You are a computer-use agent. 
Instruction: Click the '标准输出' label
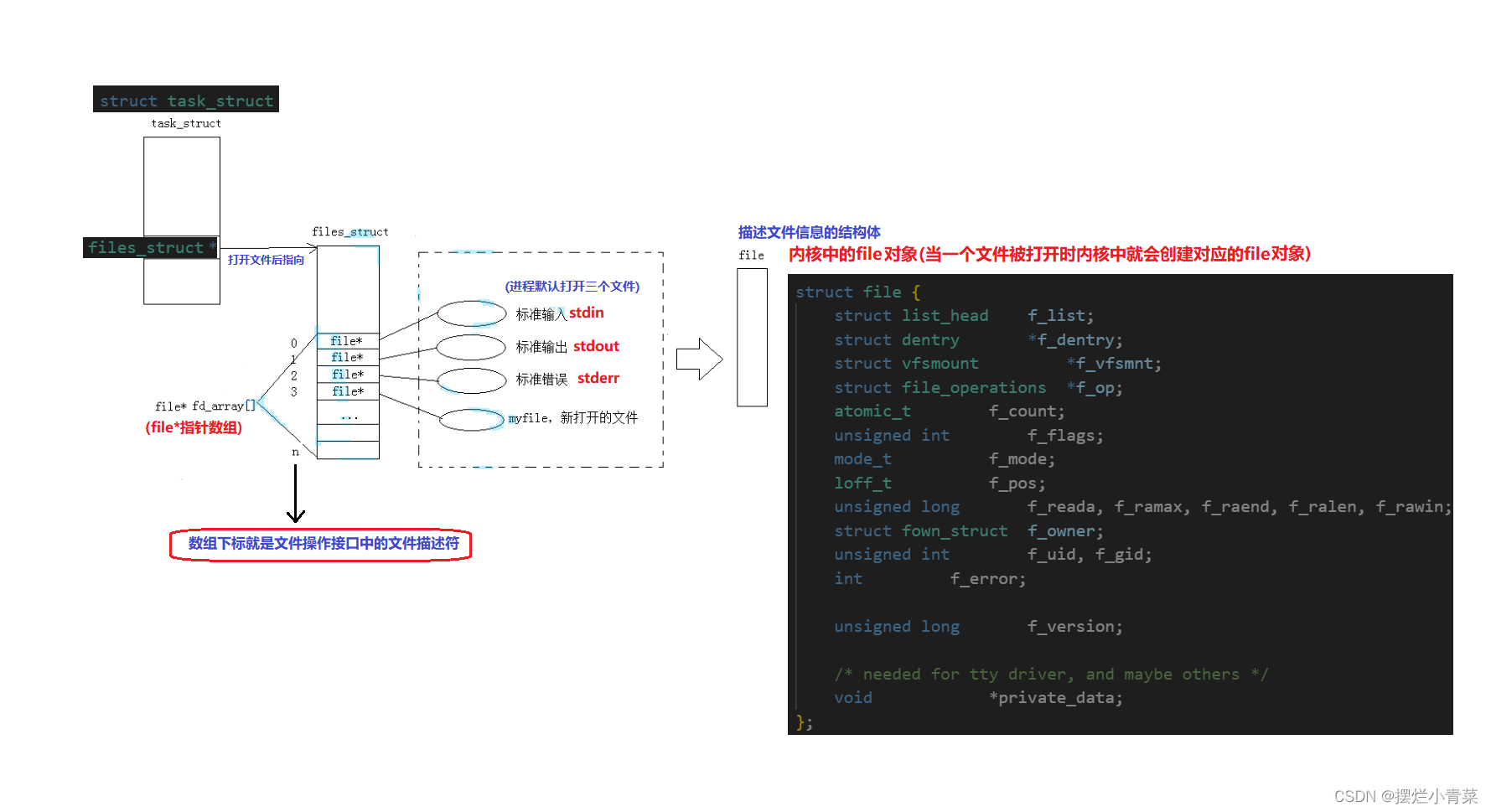[x=541, y=347]
